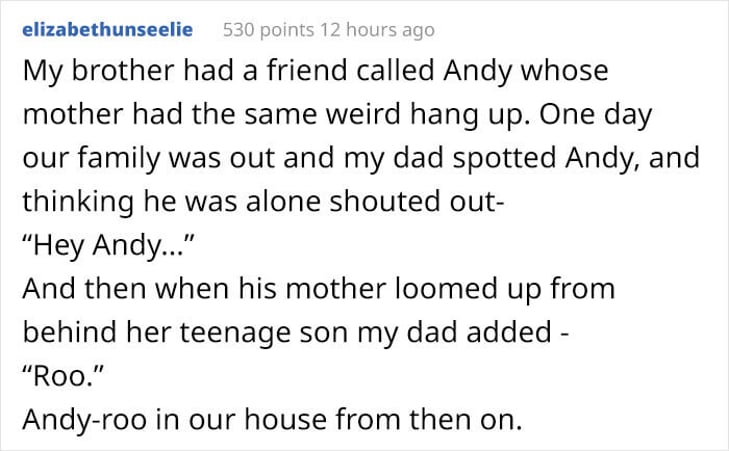729x451 pixels.
Task: Click the words loomed up from
Action: coord(504,289)
